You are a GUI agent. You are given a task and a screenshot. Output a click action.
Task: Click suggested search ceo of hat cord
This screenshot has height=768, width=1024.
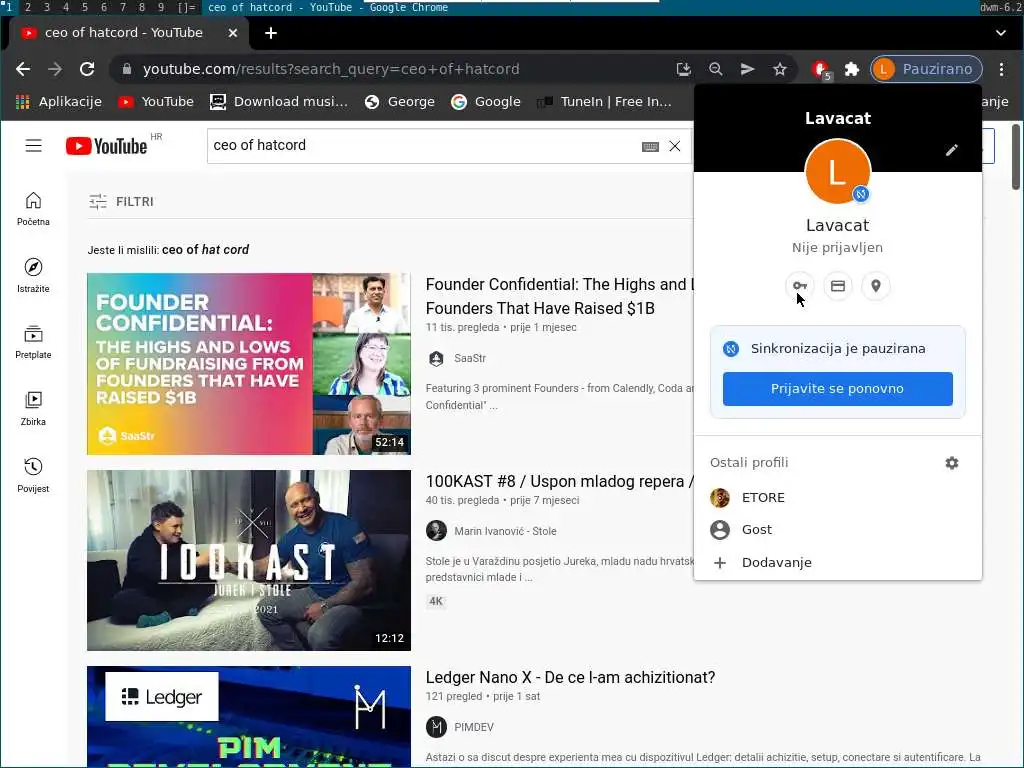pos(205,249)
